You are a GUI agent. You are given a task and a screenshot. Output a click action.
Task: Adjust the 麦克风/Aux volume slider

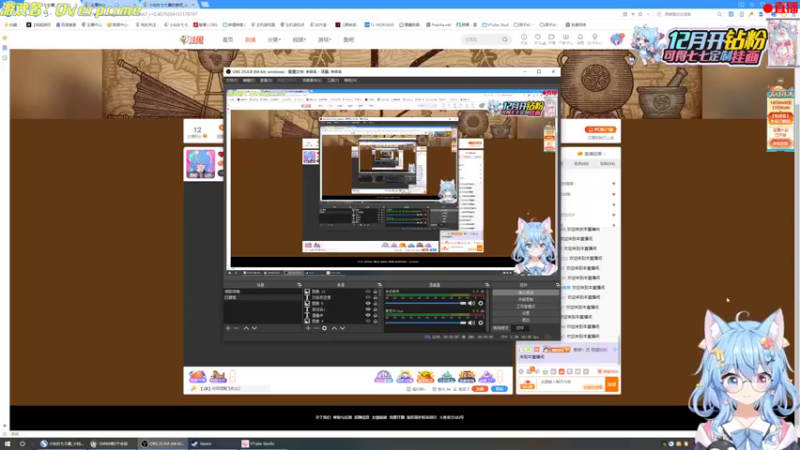point(426,322)
